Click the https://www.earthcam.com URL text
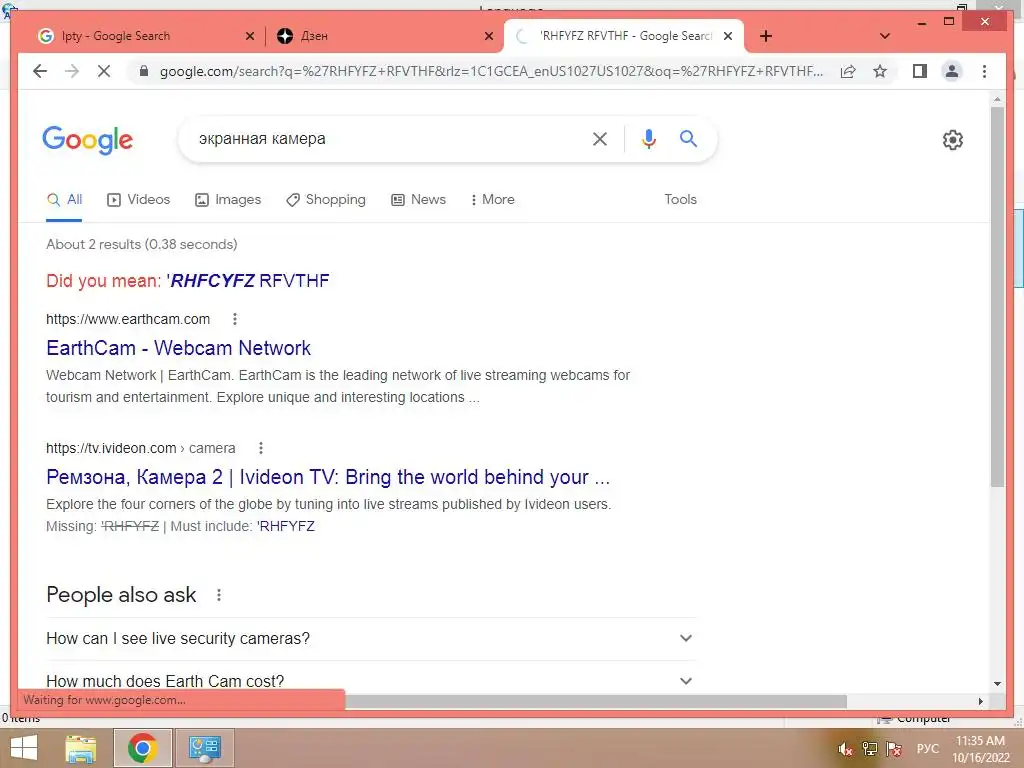 point(128,319)
